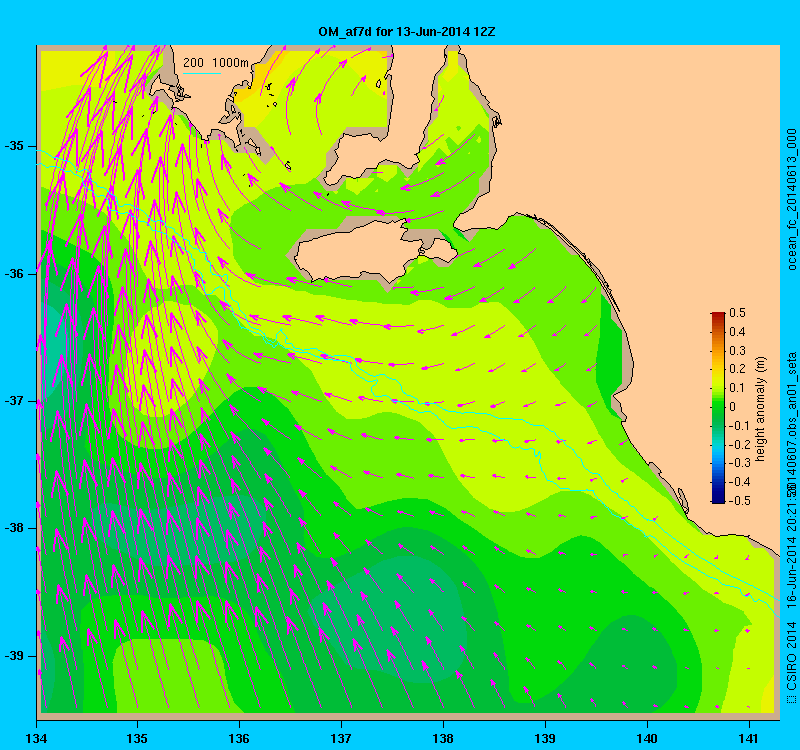This screenshot has width=800, height=750.
Task: Click the 134 longitude axis label
Action: (x=36, y=739)
